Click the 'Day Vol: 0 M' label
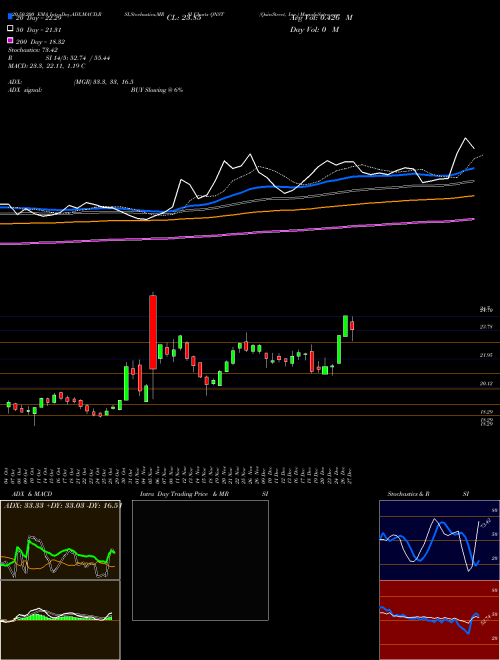This screenshot has width=500, height=660. point(314,29)
